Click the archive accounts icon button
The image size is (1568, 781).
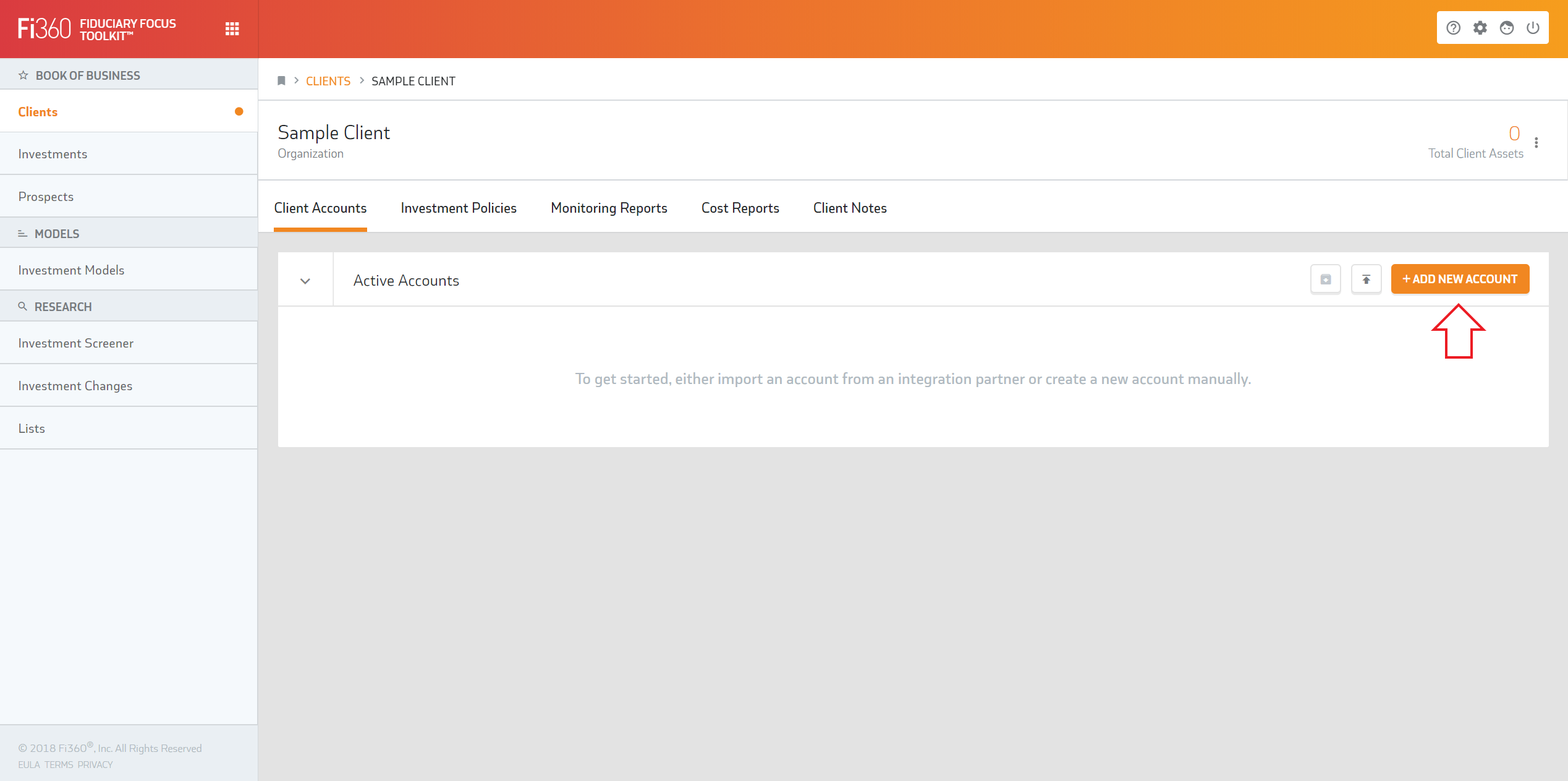pyautogui.click(x=1325, y=280)
